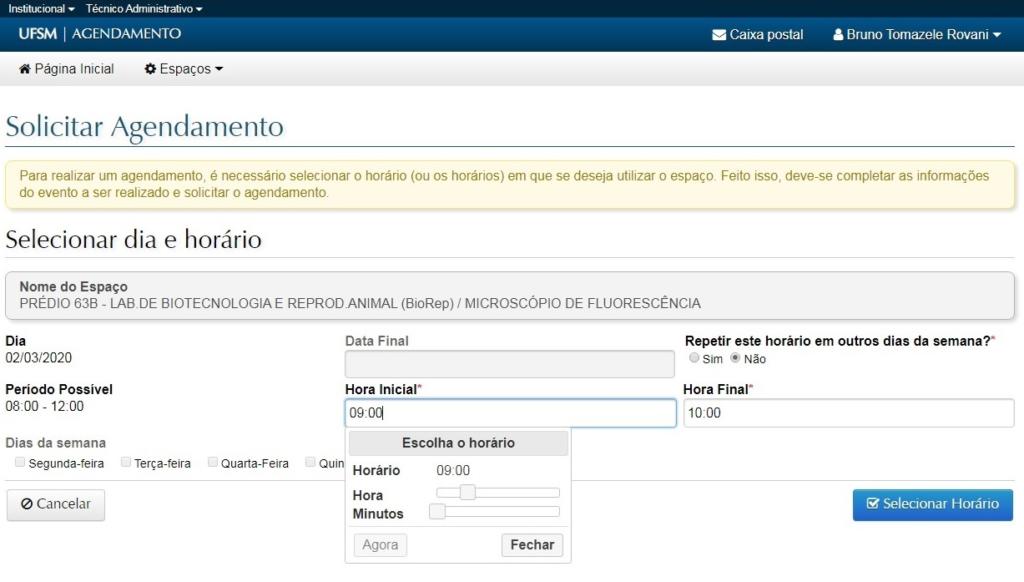Expand the Técnico Administrativo dropdown
This screenshot has height=582, width=1024.
(144, 8)
